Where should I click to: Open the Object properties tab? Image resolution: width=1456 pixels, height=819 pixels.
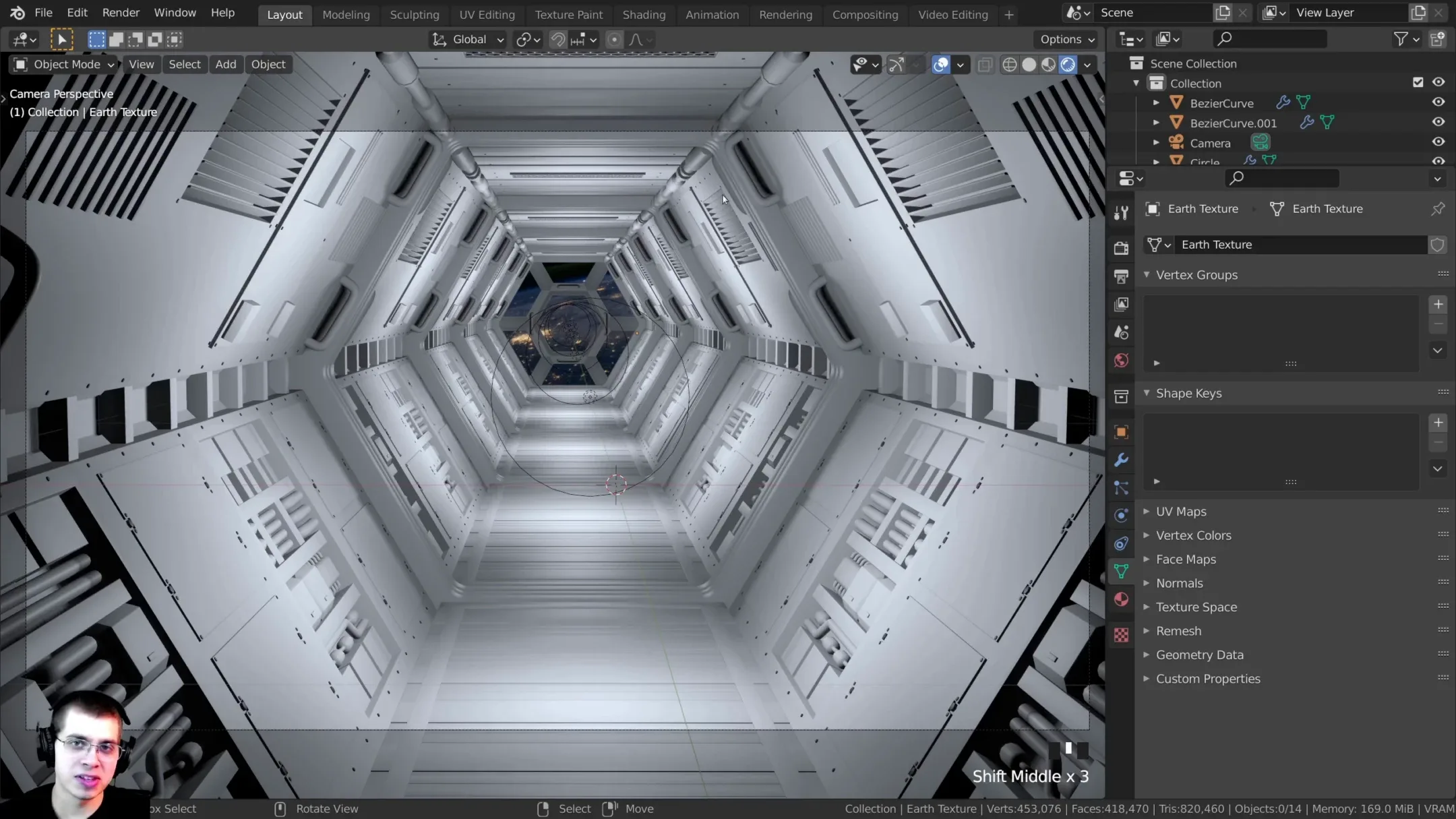pyautogui.click(x=1121, y=432)
